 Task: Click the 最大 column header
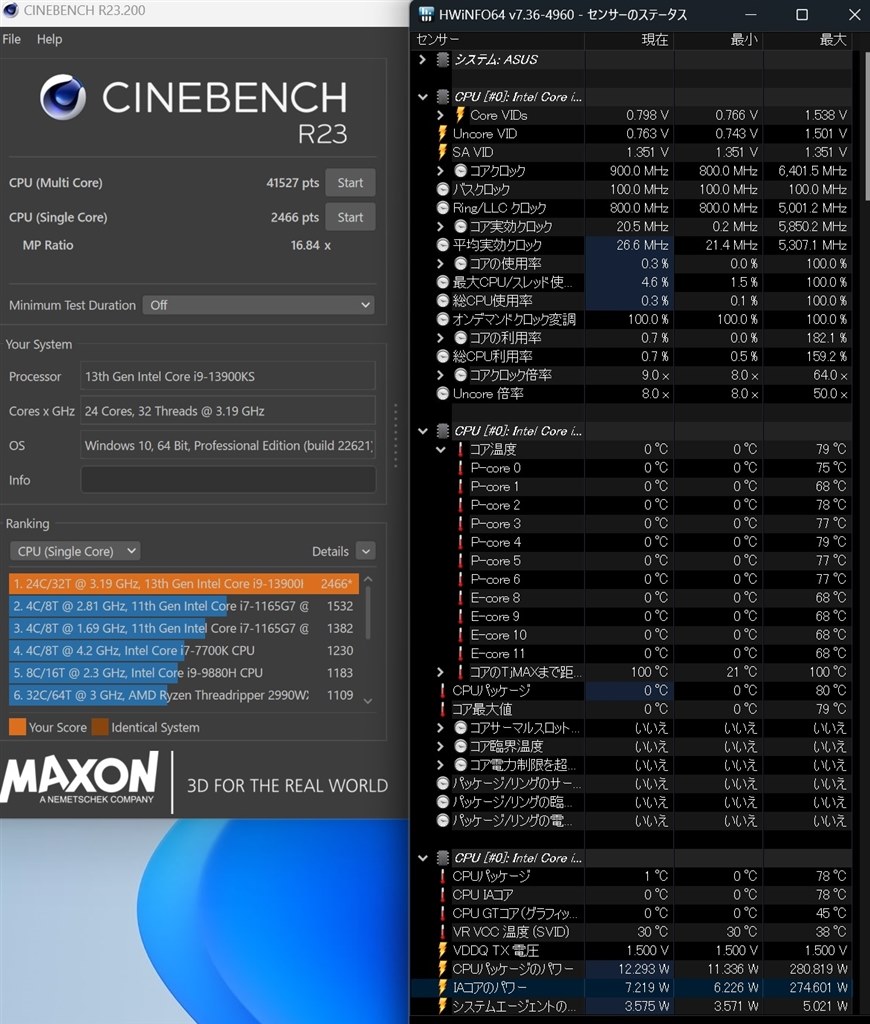pyautogui.click(x=808, y=40)
